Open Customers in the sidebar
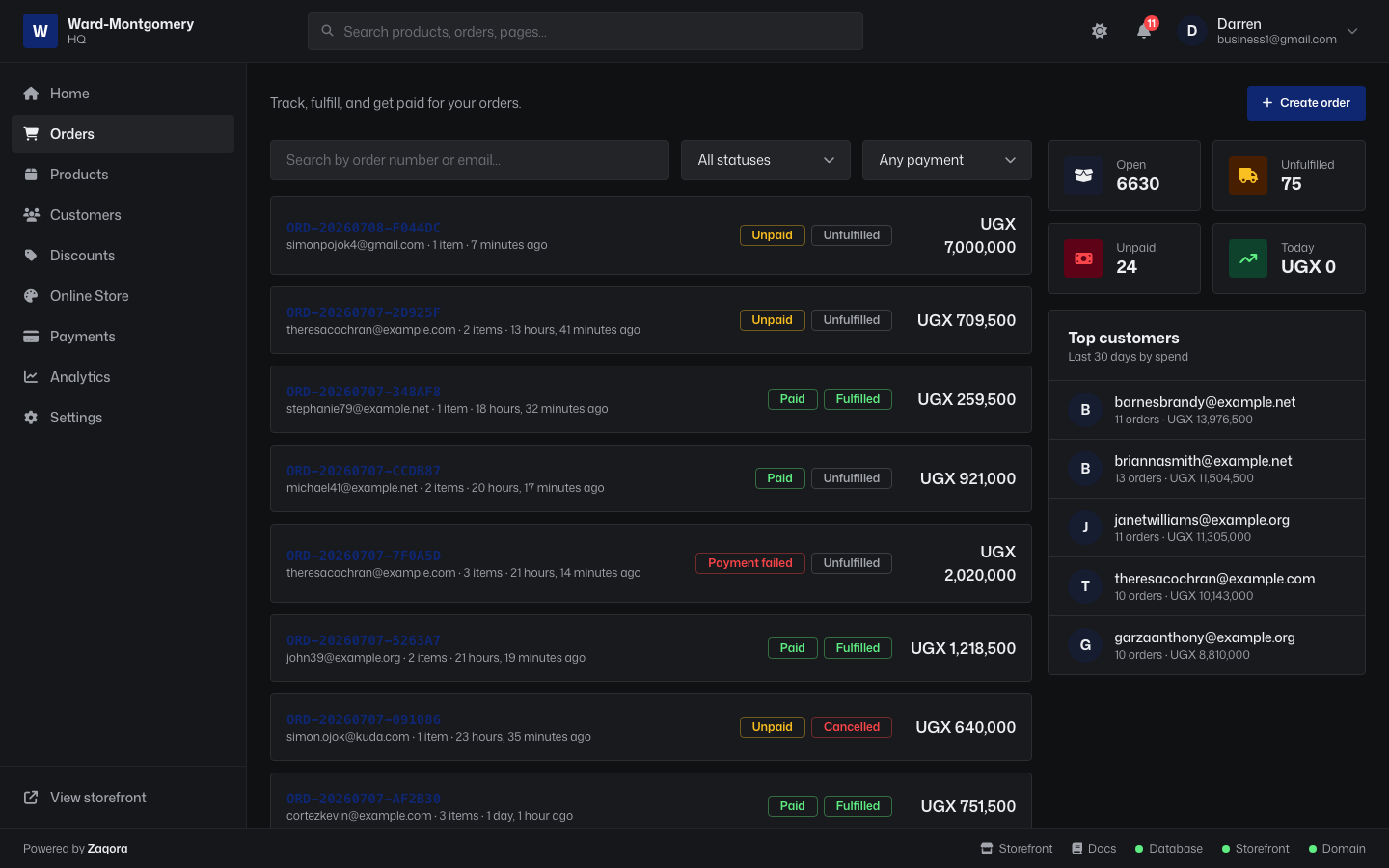1389x868 pixels. click(x=123, y=215)
